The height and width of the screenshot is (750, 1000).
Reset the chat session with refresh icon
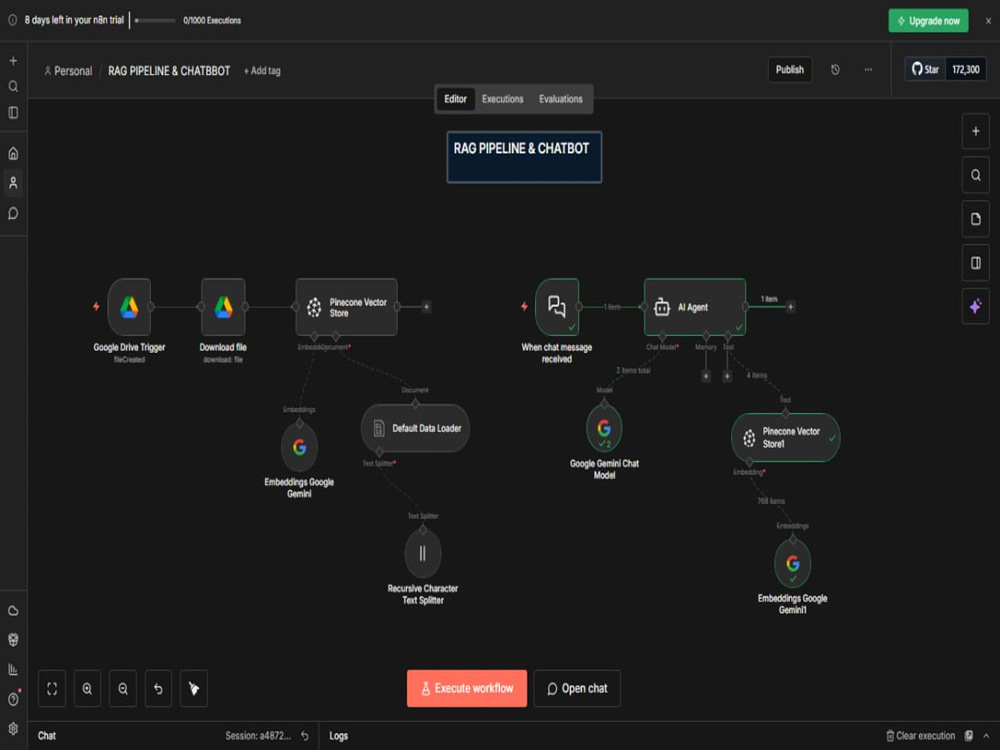click(x=305, y=735)
